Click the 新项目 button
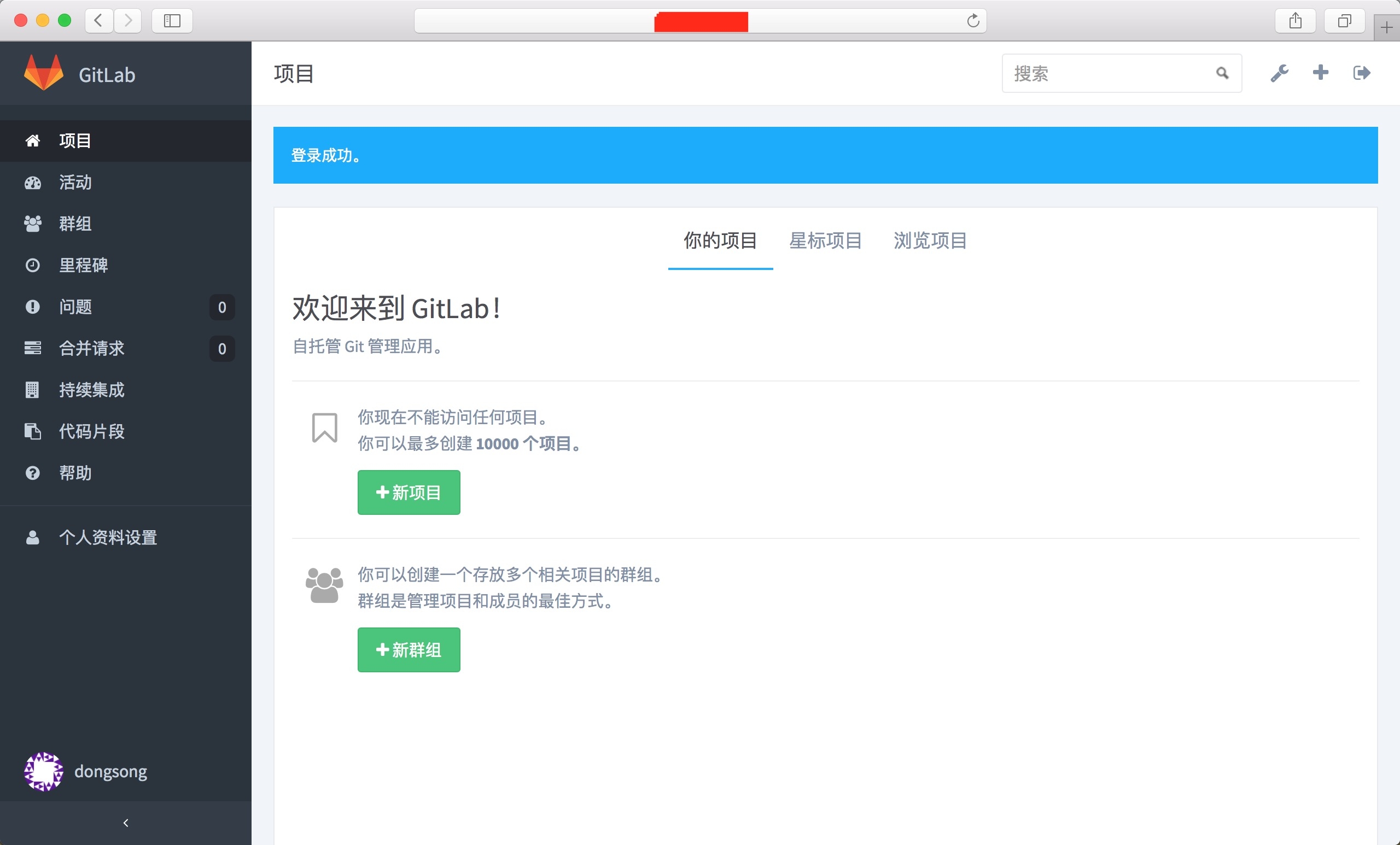Viewport: 1400px width, 845px height. click(409, 492)
